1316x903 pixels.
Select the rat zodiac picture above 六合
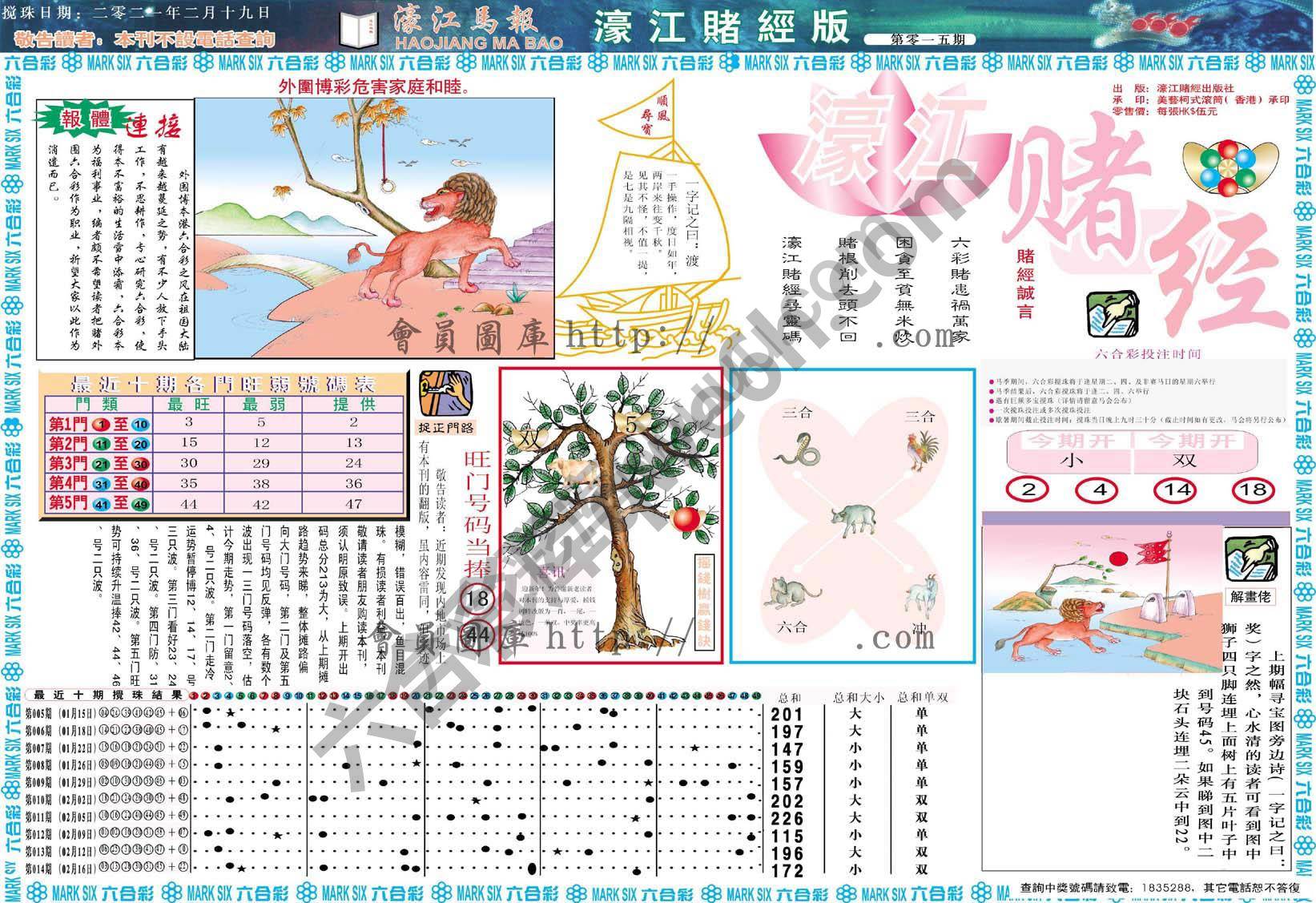(791, 594)
